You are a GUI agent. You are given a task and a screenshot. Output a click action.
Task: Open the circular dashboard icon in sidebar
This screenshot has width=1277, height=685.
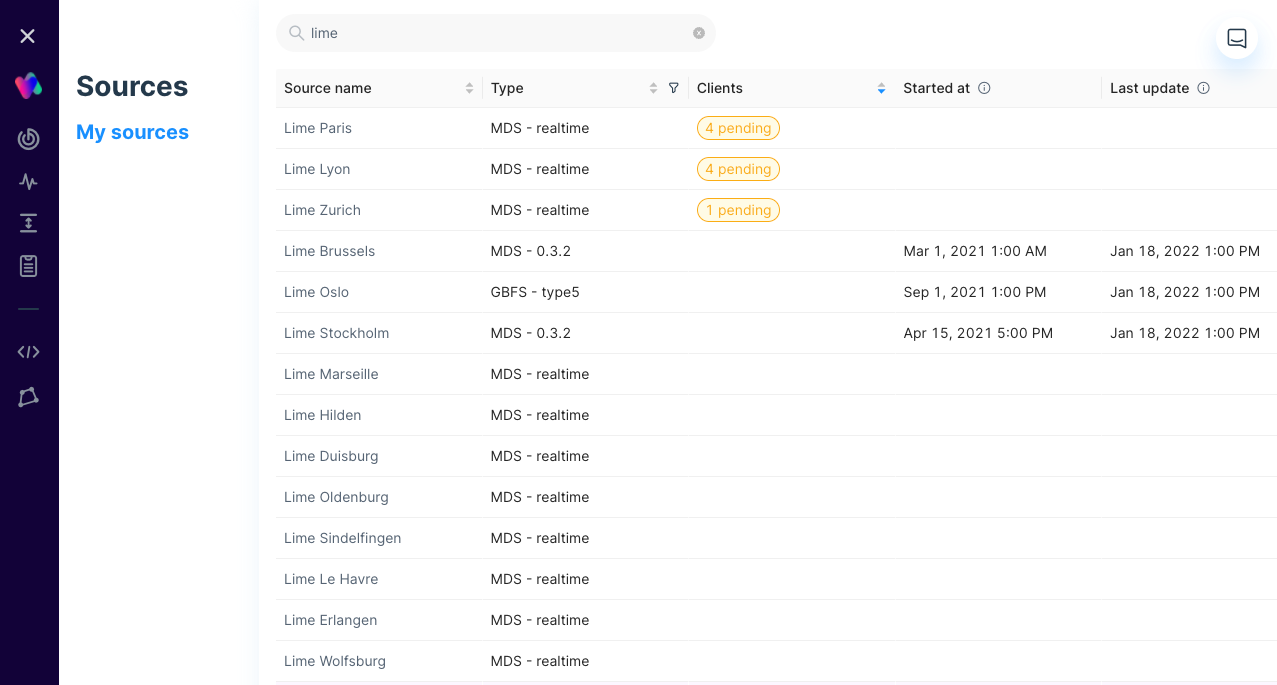[x=28, y=139]
